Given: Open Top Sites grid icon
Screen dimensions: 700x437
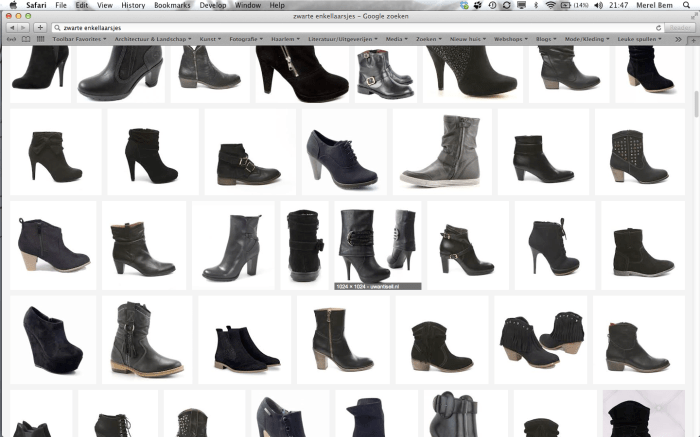Looking at the screenshot, I should pos(38,39).
